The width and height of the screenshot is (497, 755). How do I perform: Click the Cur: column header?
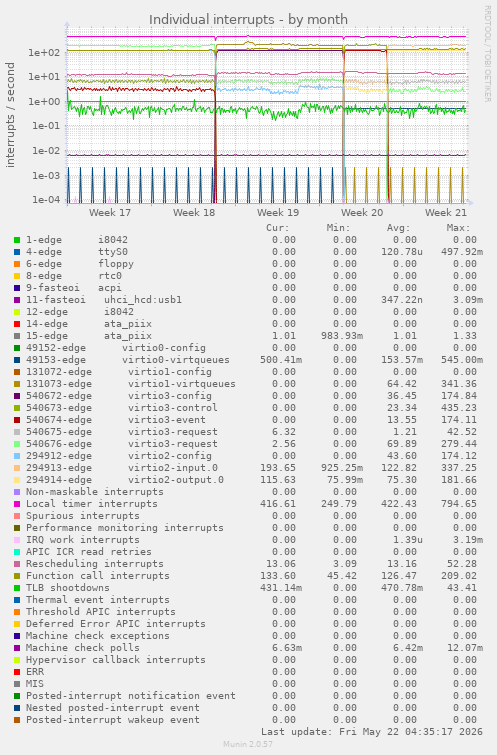(x=278, y=228)
